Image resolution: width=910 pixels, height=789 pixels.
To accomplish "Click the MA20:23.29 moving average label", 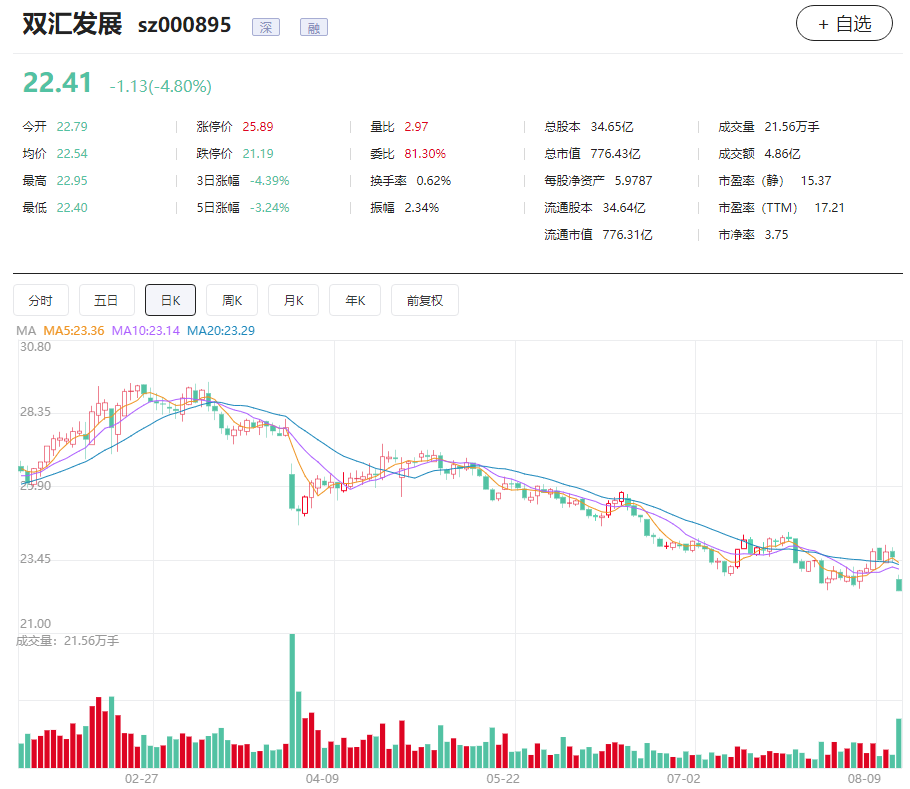I will (x=221, y=331).
